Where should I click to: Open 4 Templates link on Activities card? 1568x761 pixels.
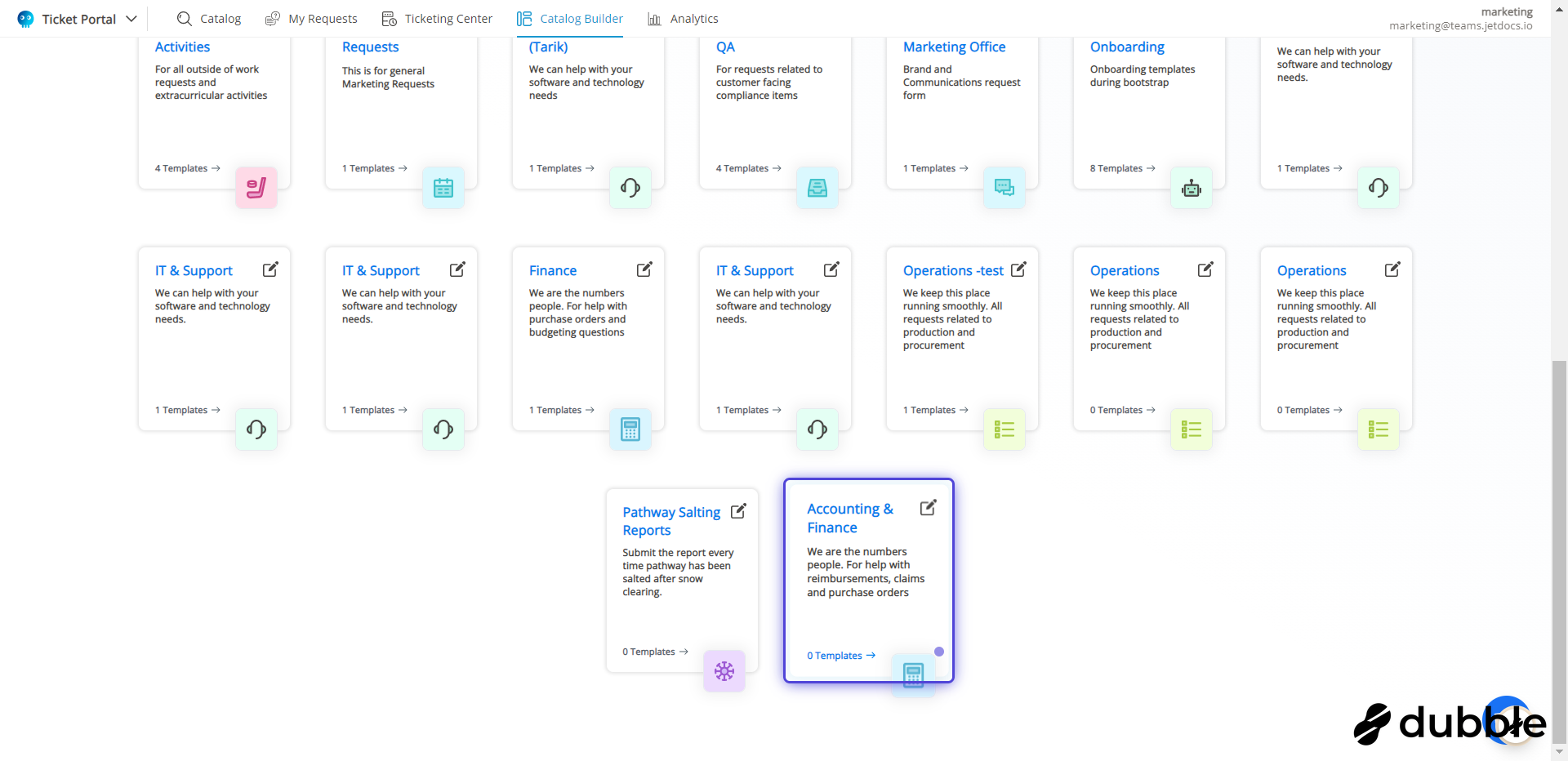point(188,168)
